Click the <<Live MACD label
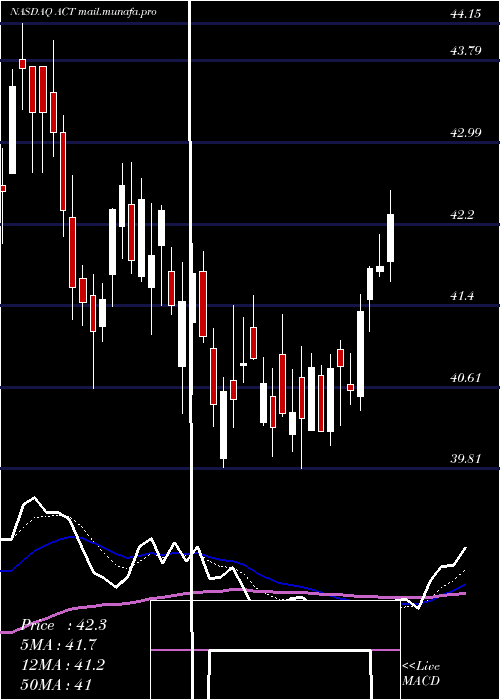The image size is (500, 700). pyautogui.click(x=421, y=673)
